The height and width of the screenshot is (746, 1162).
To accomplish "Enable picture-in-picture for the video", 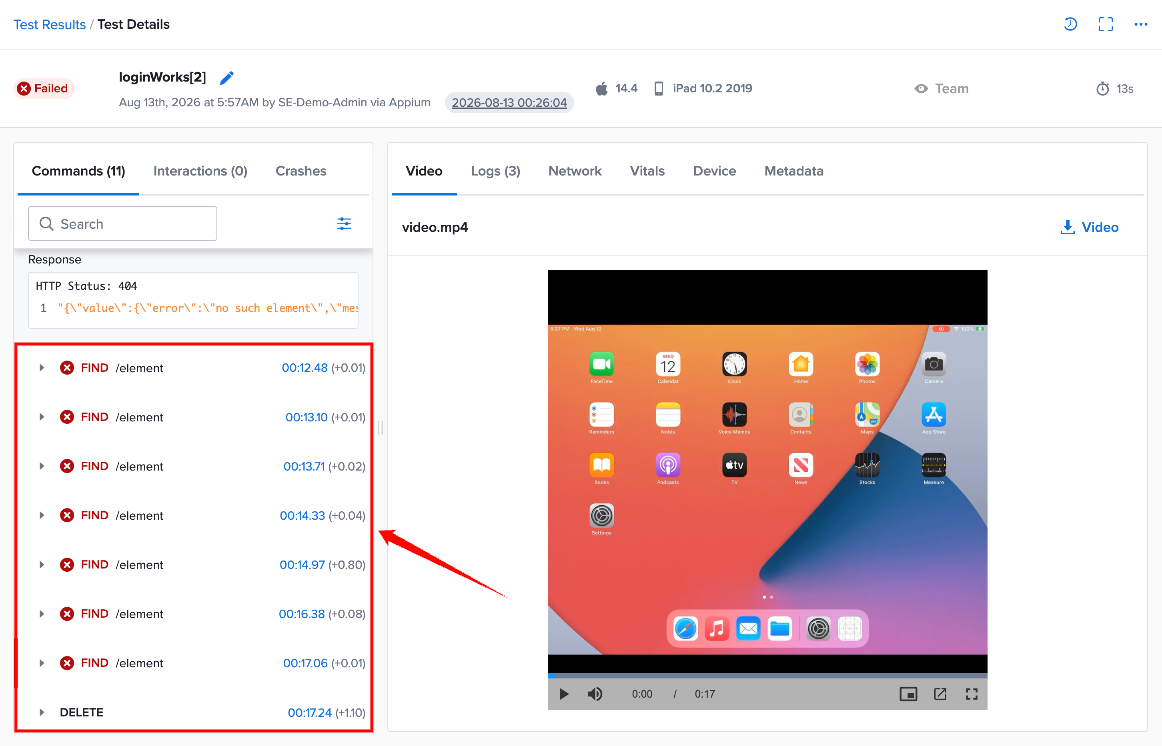I will coord(908,694).
